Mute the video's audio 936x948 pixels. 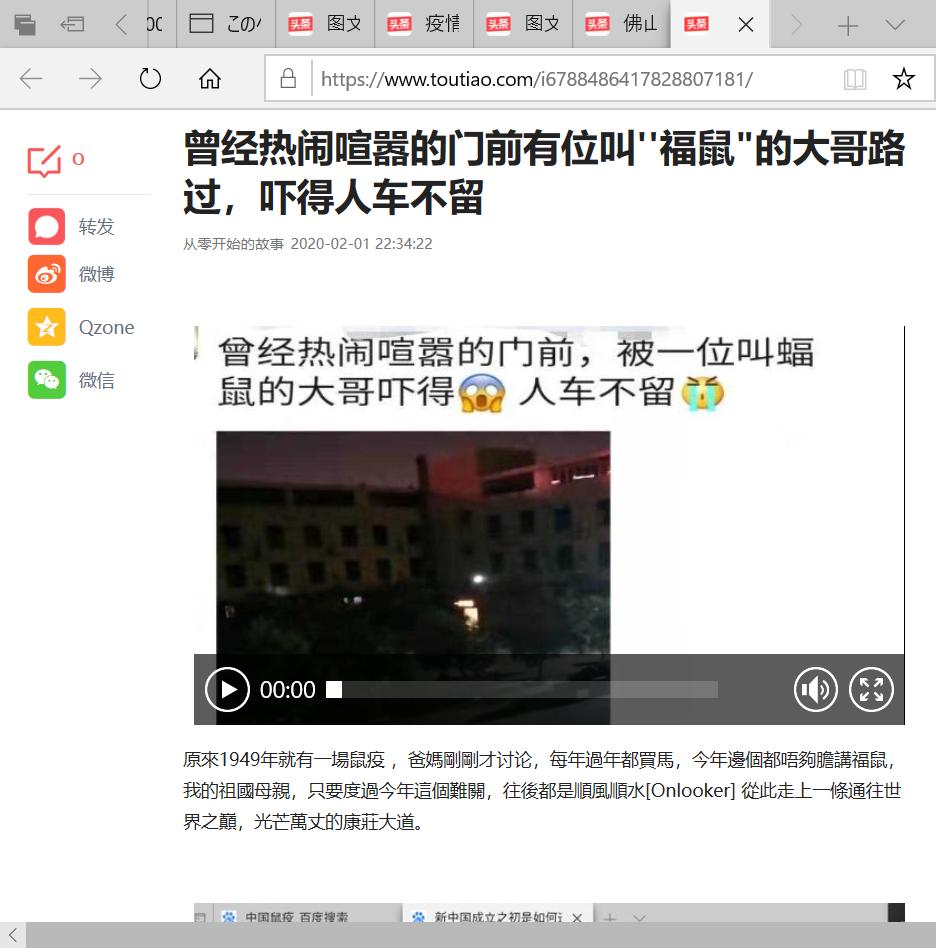pos(816,689)
